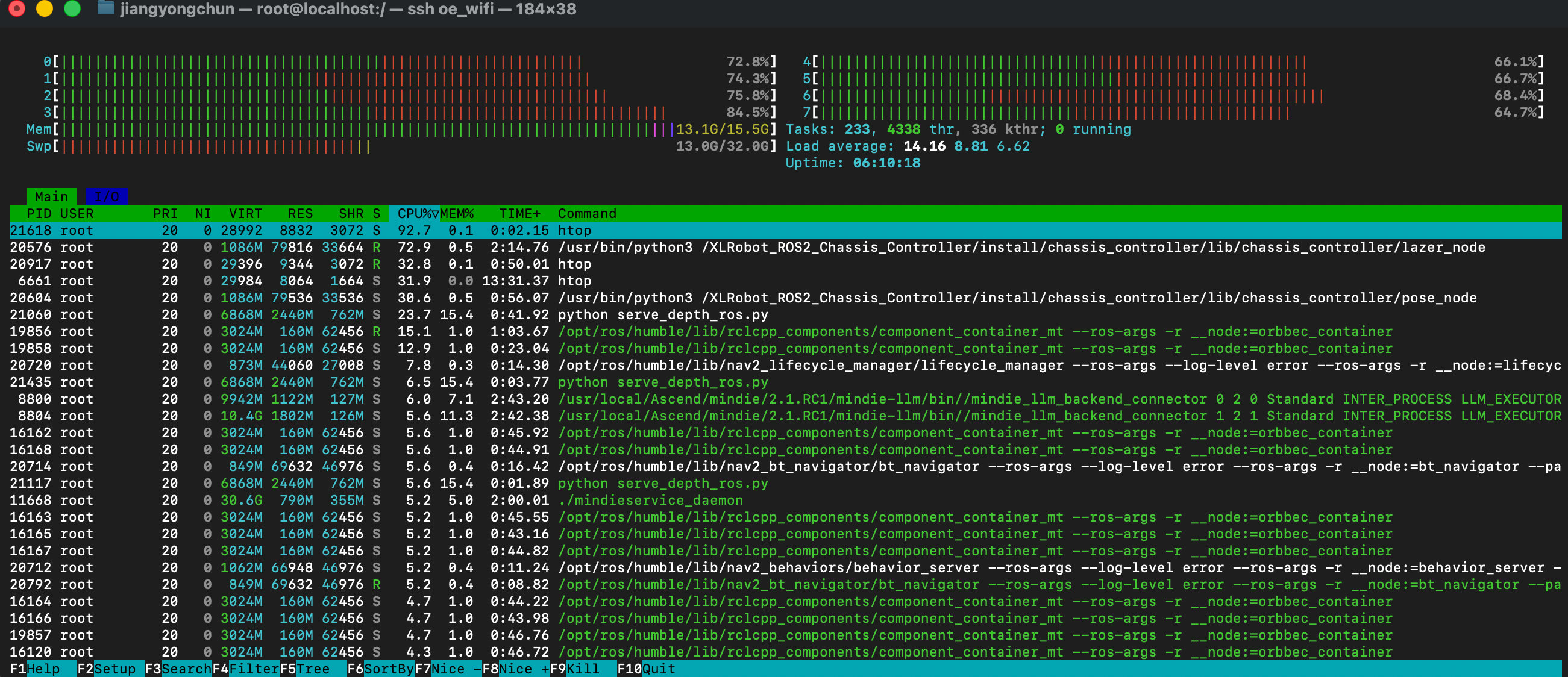
Task: Switch to the I/O tab
Action: point(107,196)
